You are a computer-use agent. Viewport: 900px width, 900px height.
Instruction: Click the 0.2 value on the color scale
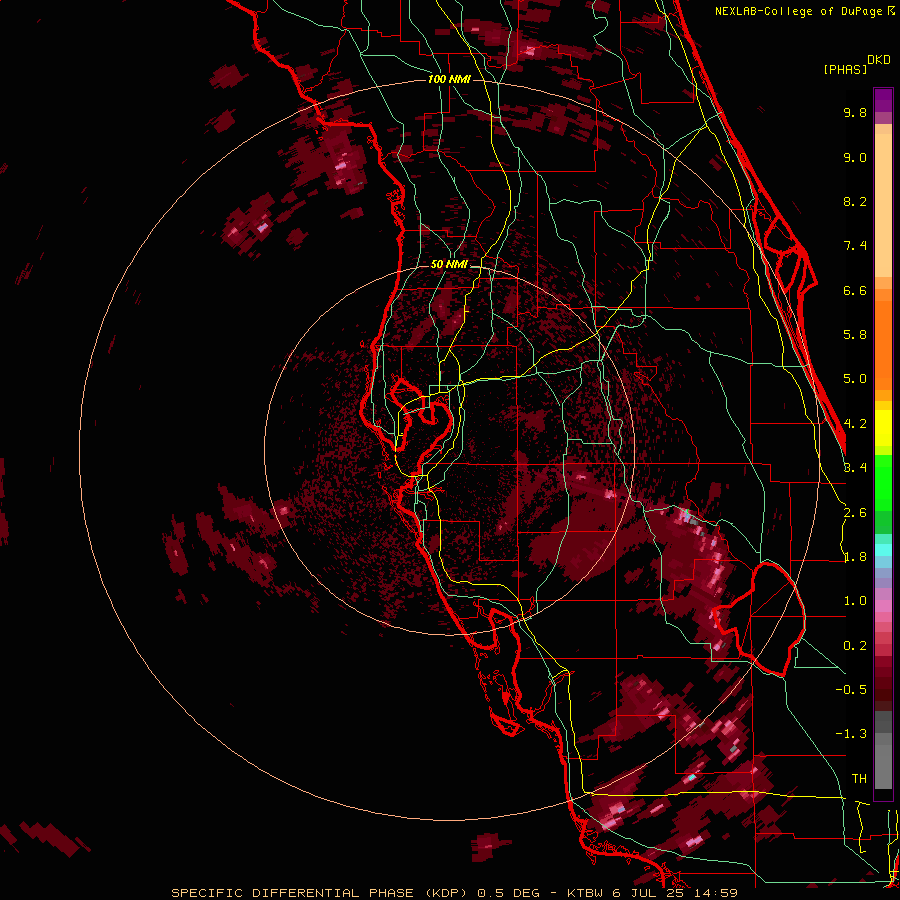point(855,646)
